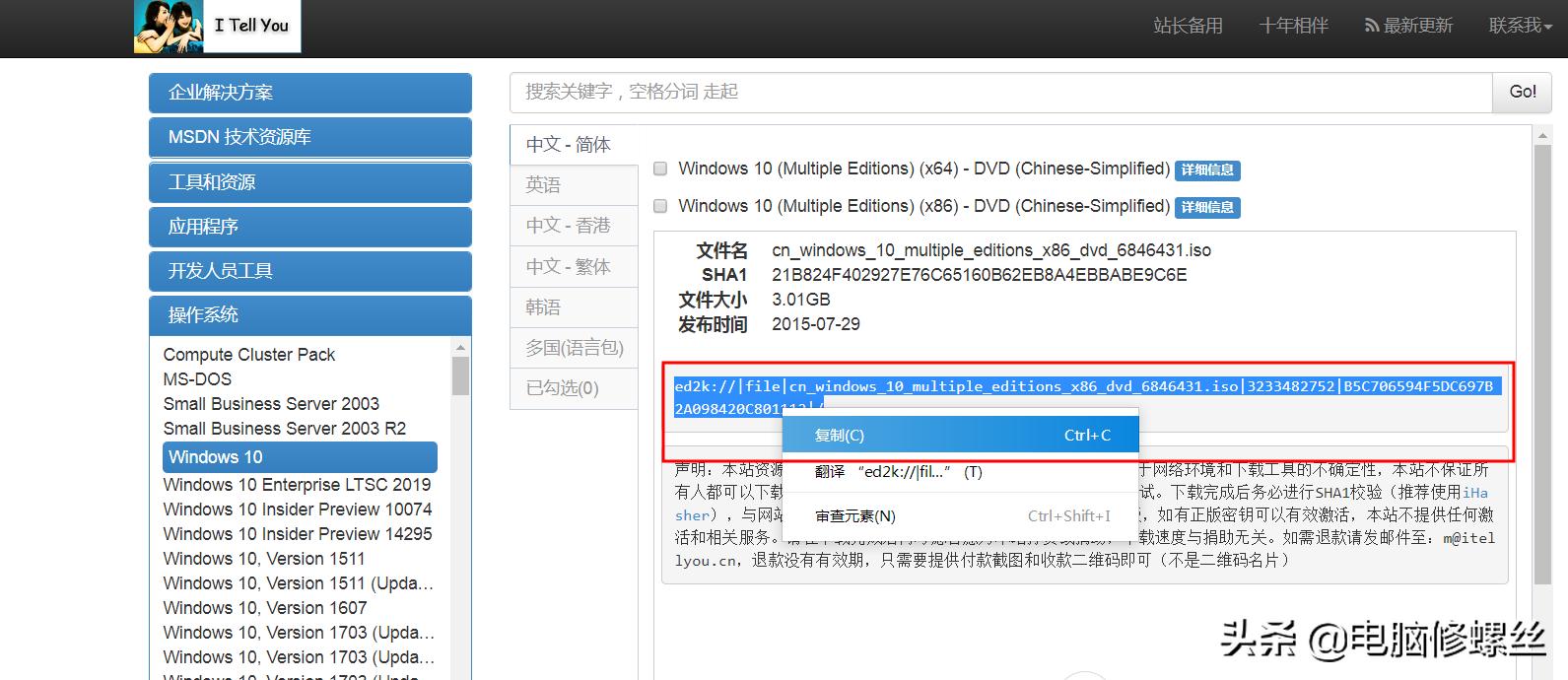This screenshot has width=1568, height=680.
Task: Click the OS list scrollbar thumb
Action: pyautogui.click(x=460, y=375)
